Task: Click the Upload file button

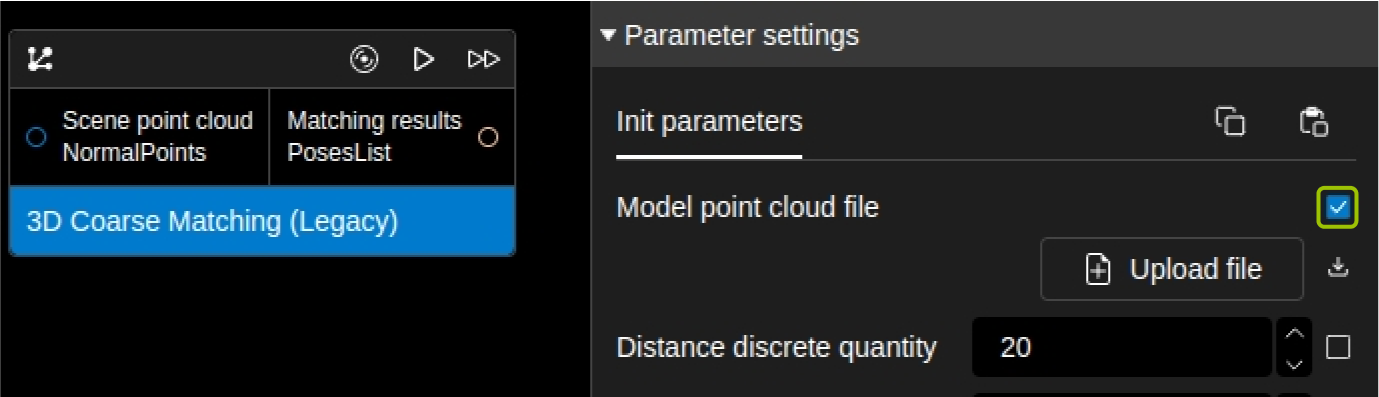Action: [1172, 269]
